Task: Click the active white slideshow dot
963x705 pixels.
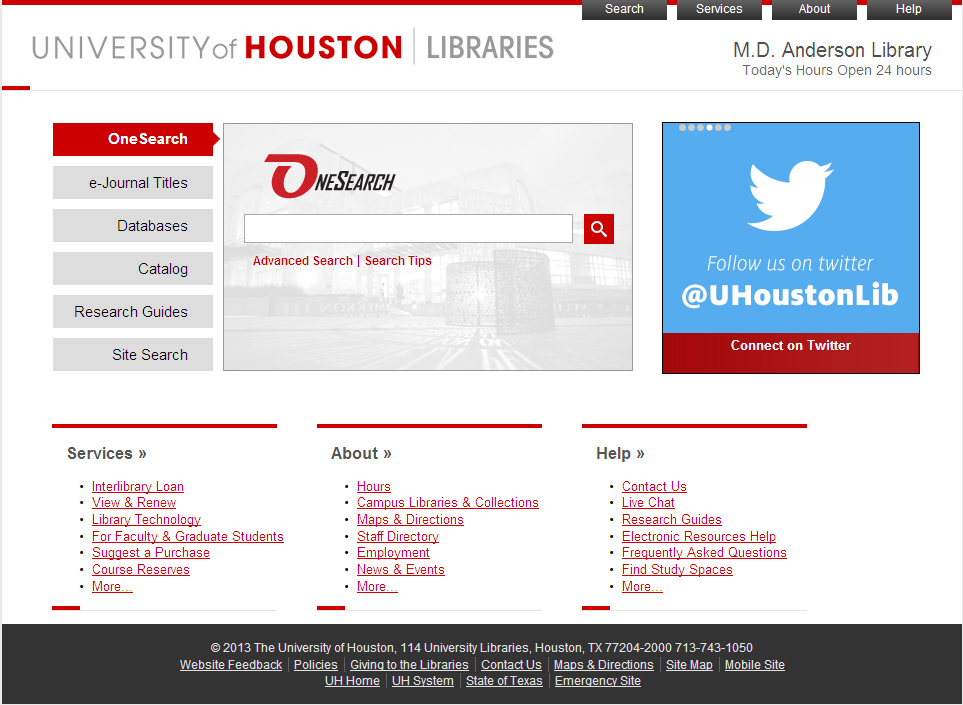Action: [709, 128]
